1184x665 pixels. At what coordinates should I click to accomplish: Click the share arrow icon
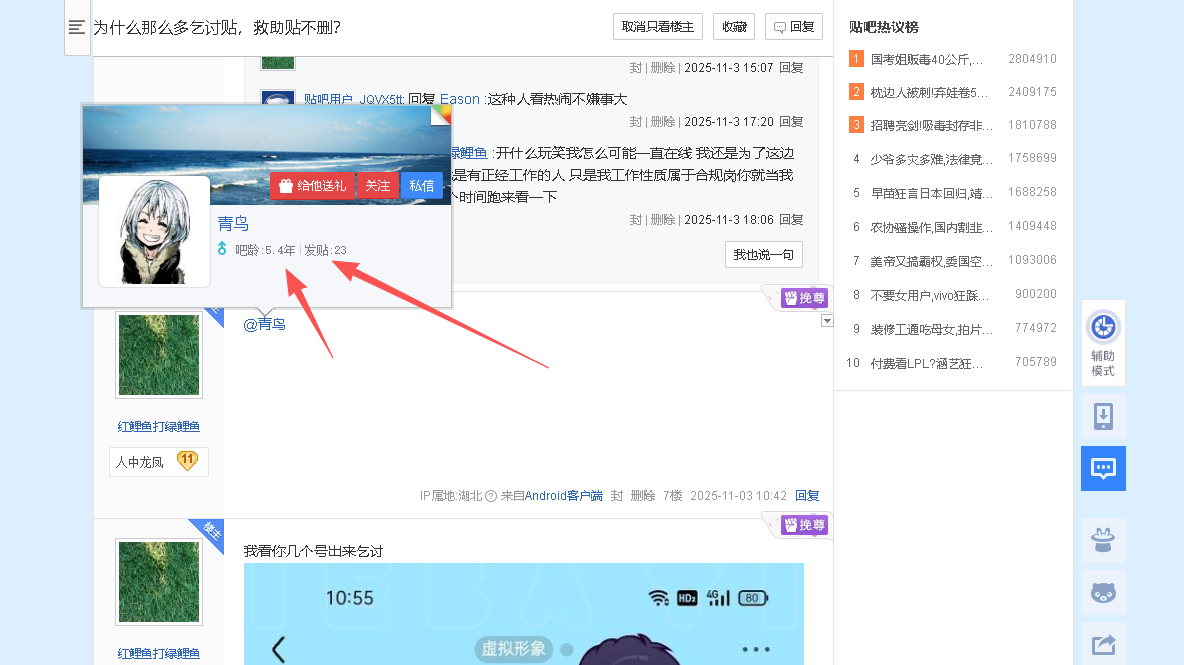click(x=1103, y=645)
